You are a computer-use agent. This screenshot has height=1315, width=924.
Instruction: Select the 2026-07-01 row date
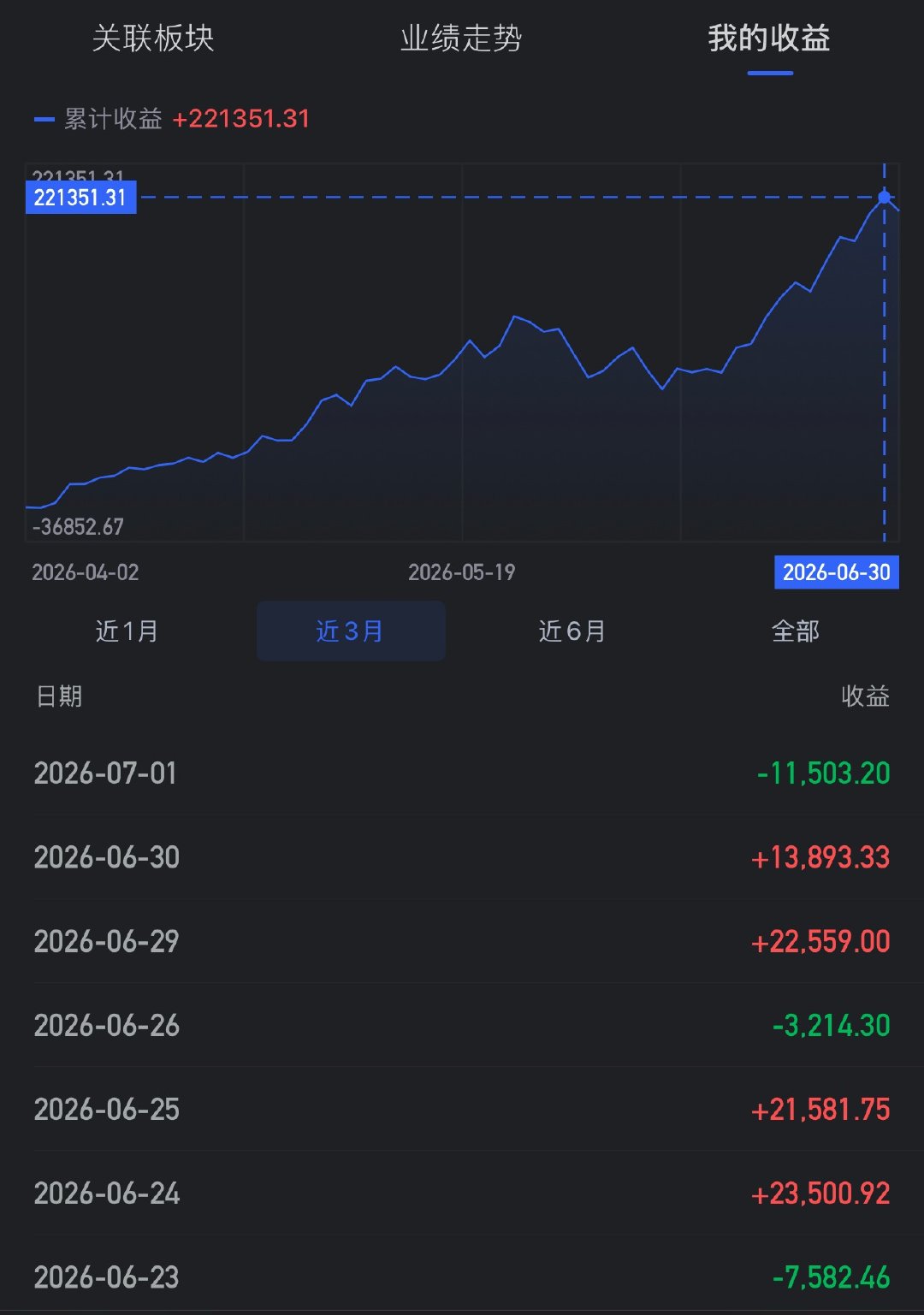coord(105,773)
